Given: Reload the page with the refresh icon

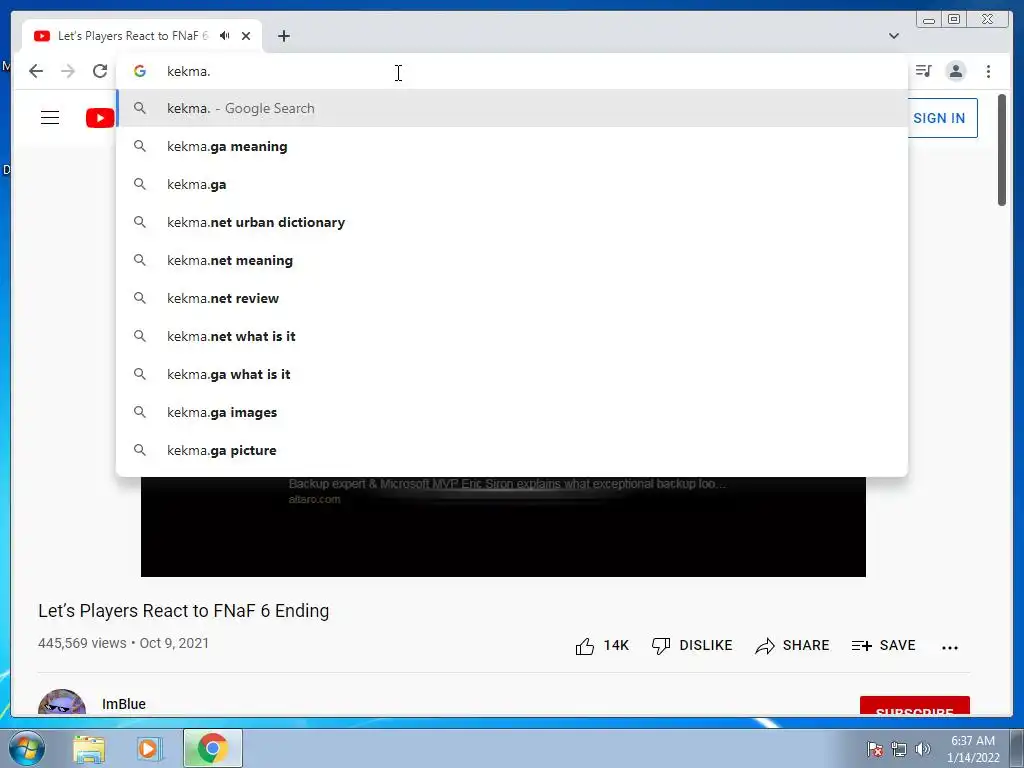Looking at the screenshot, I should click(100, 71).
